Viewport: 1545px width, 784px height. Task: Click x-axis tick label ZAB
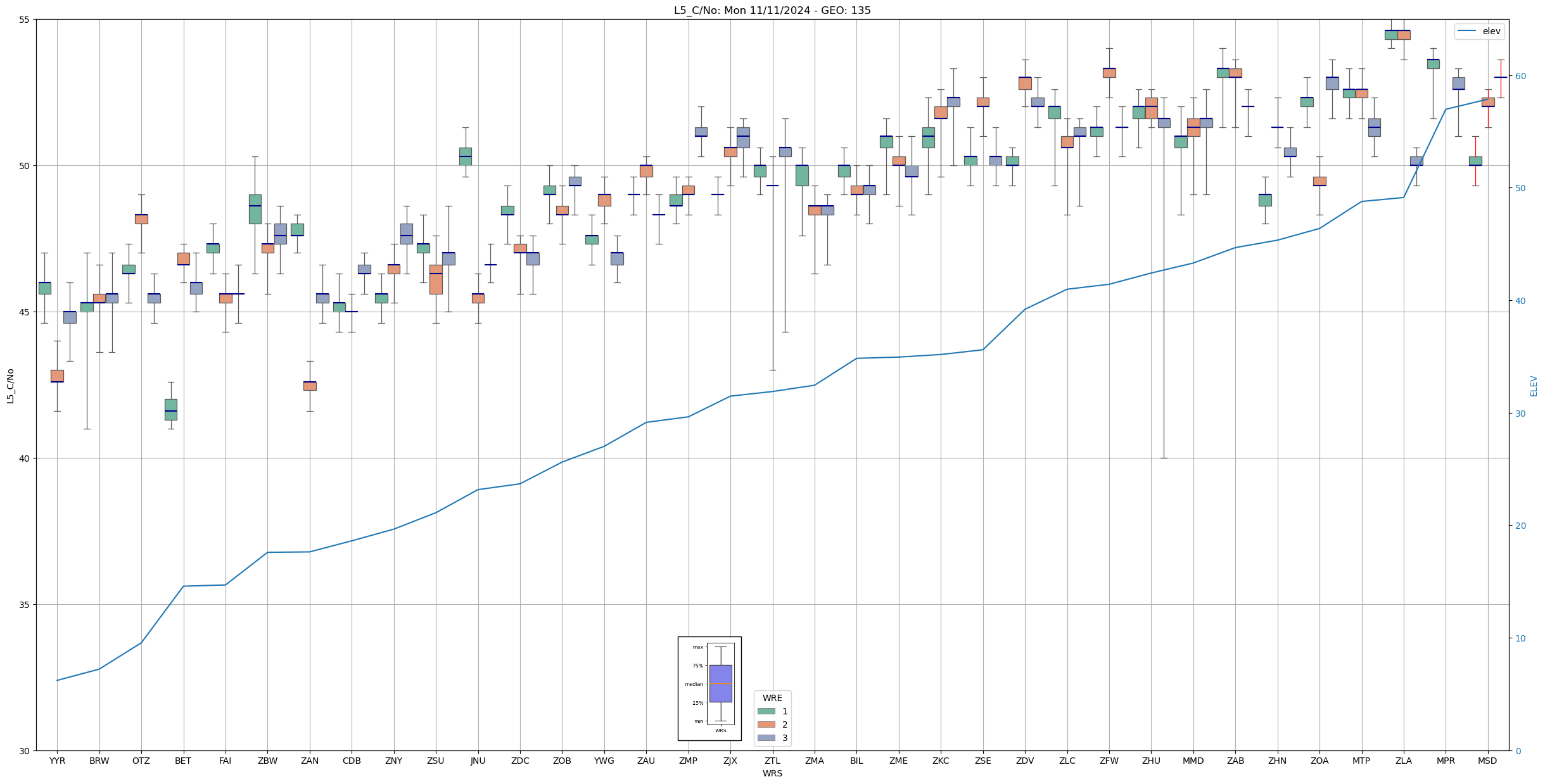pos(1235,761)
